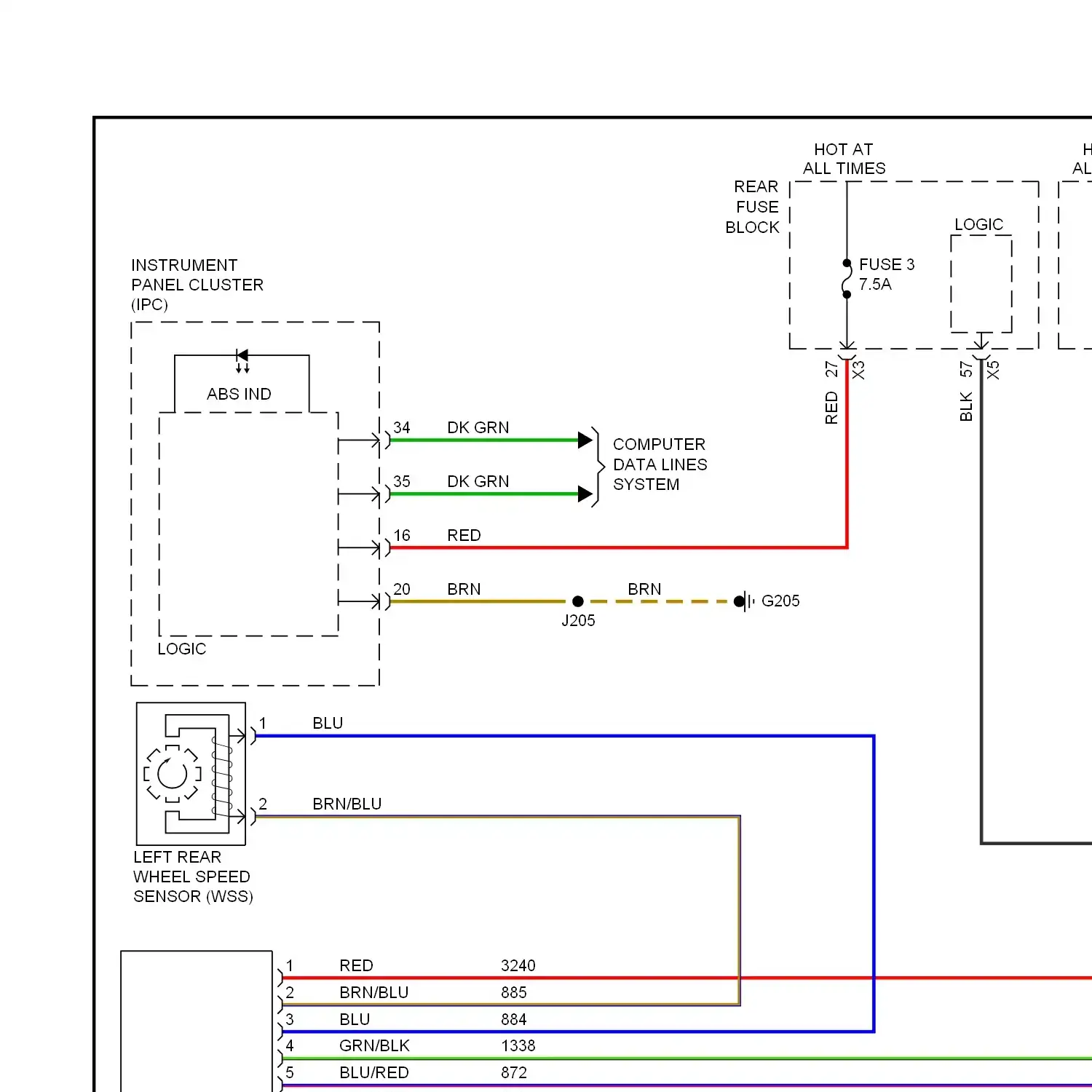The image size is (1092, 1092).
Task: Click circuit number 885
Action: pos(514,992)
